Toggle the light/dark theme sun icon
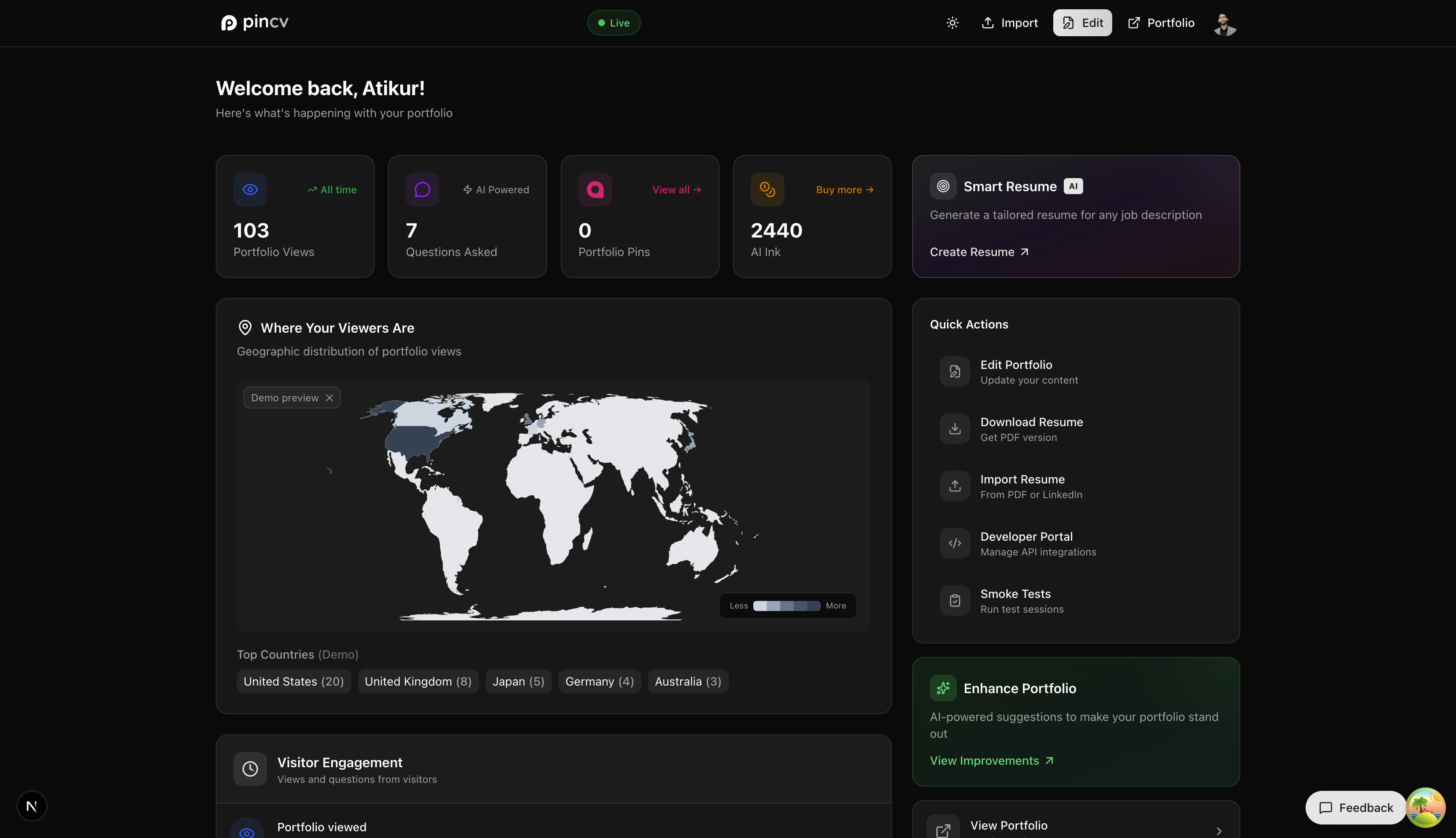This screenshot has width=1456, height=838. point(952,23)
